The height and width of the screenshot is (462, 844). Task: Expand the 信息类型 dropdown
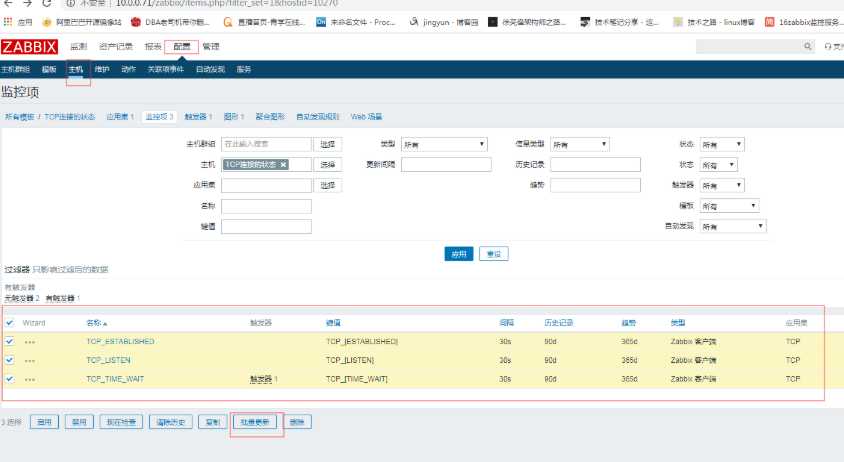click(580, 144)
